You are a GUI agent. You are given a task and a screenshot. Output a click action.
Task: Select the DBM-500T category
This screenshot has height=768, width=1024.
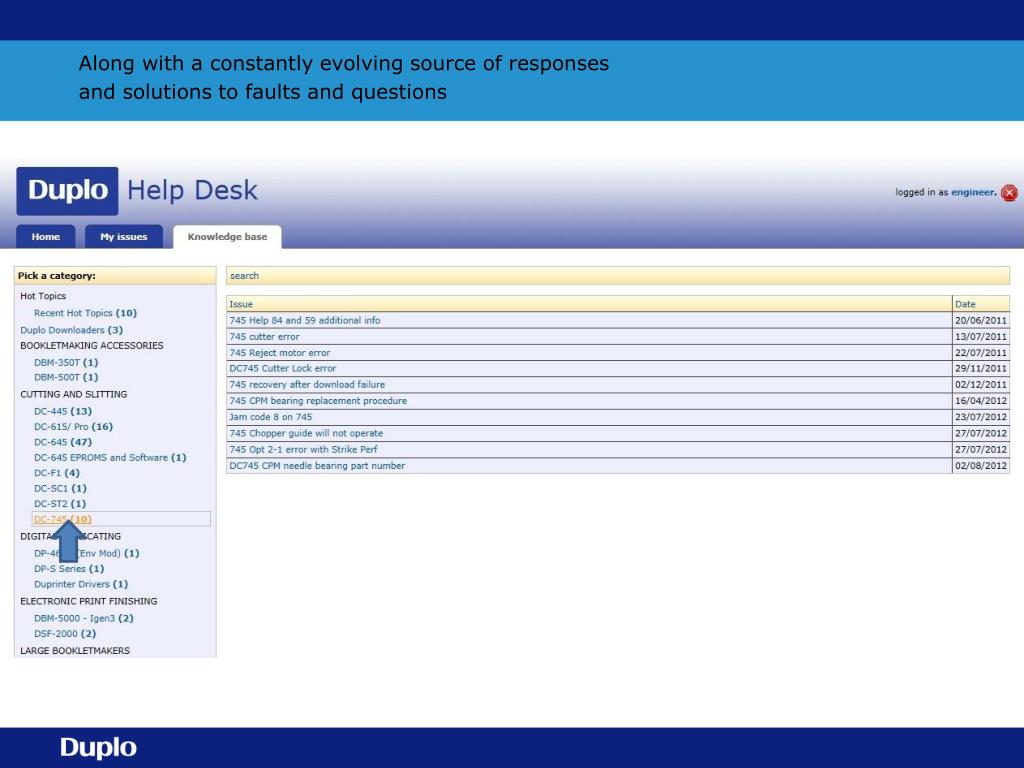[66, 377]
